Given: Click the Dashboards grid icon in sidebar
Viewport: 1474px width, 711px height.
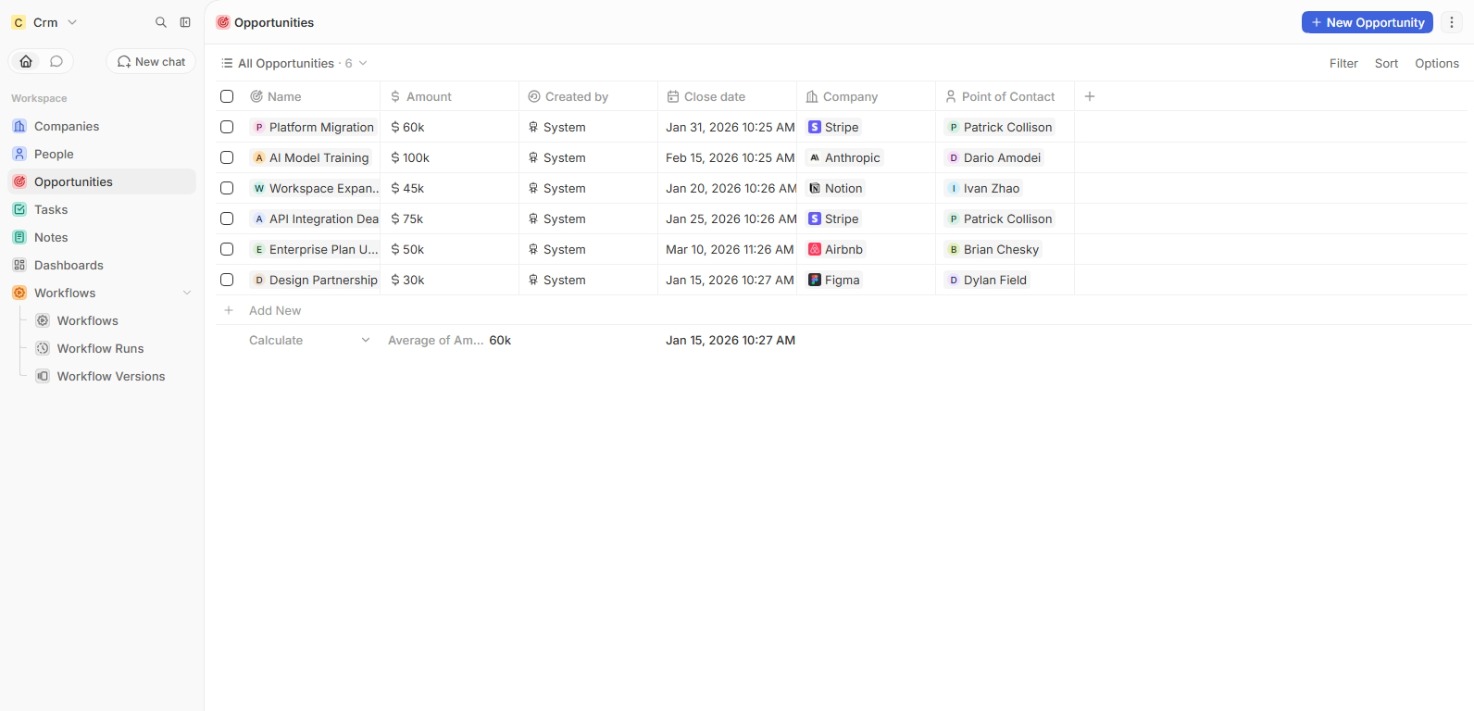Looking at the screenshot, I should (19, 265).
